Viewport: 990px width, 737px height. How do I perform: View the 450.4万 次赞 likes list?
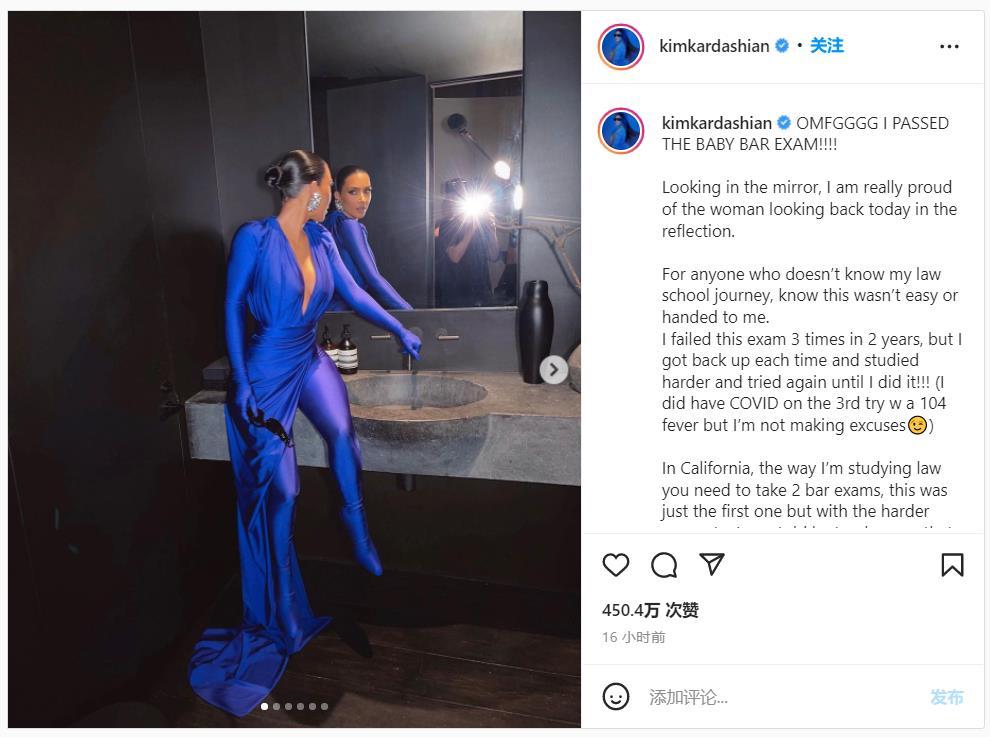click(650, 610)
